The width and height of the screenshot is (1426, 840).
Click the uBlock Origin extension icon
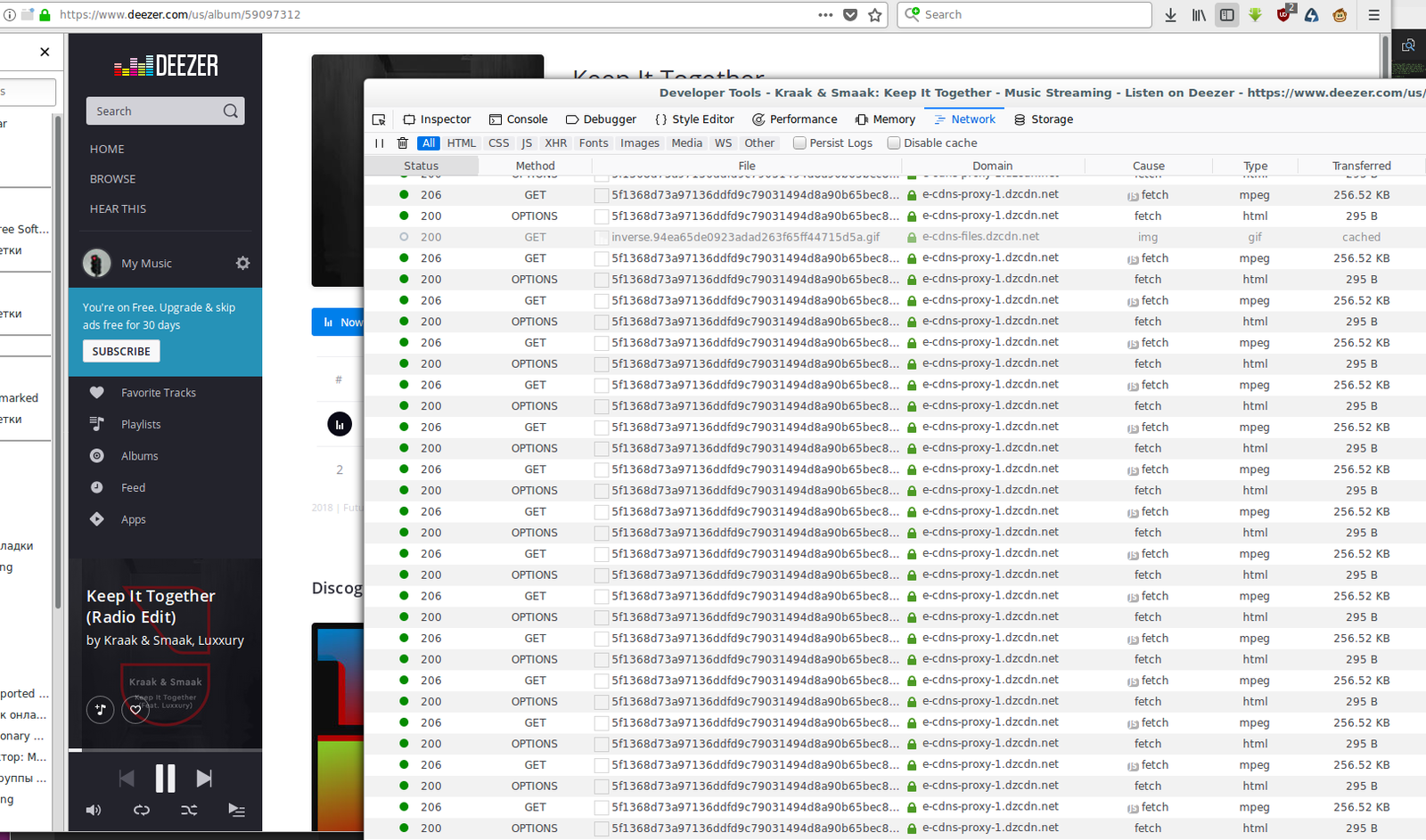pos(1284,14)
